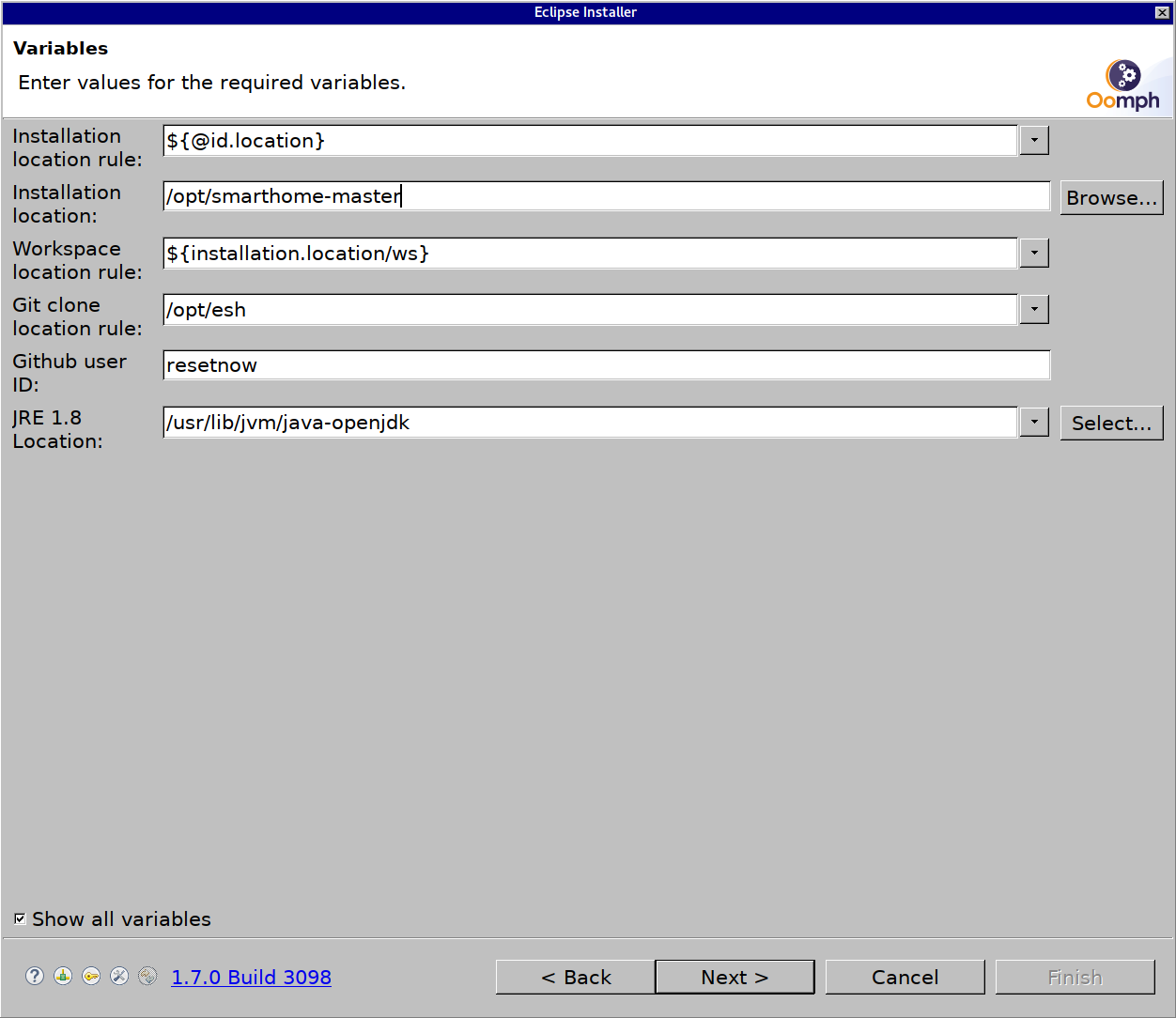Open bundle pool management tools icon

point(119,977)
